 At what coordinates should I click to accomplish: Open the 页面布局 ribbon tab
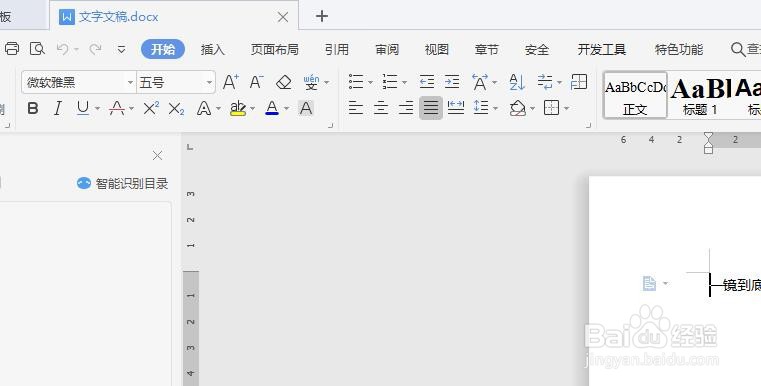pos(274,50)
